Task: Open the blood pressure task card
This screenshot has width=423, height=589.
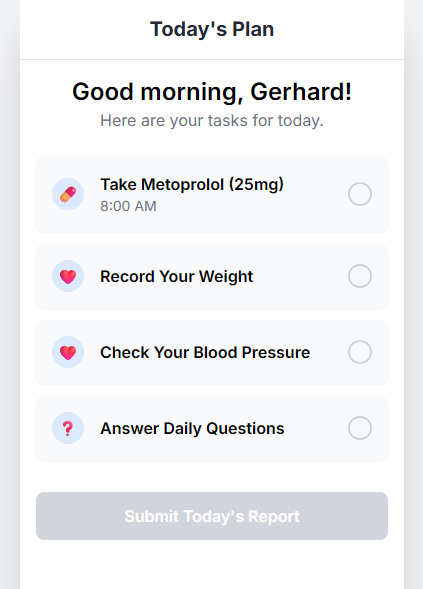Action: (x=212, y=352)
